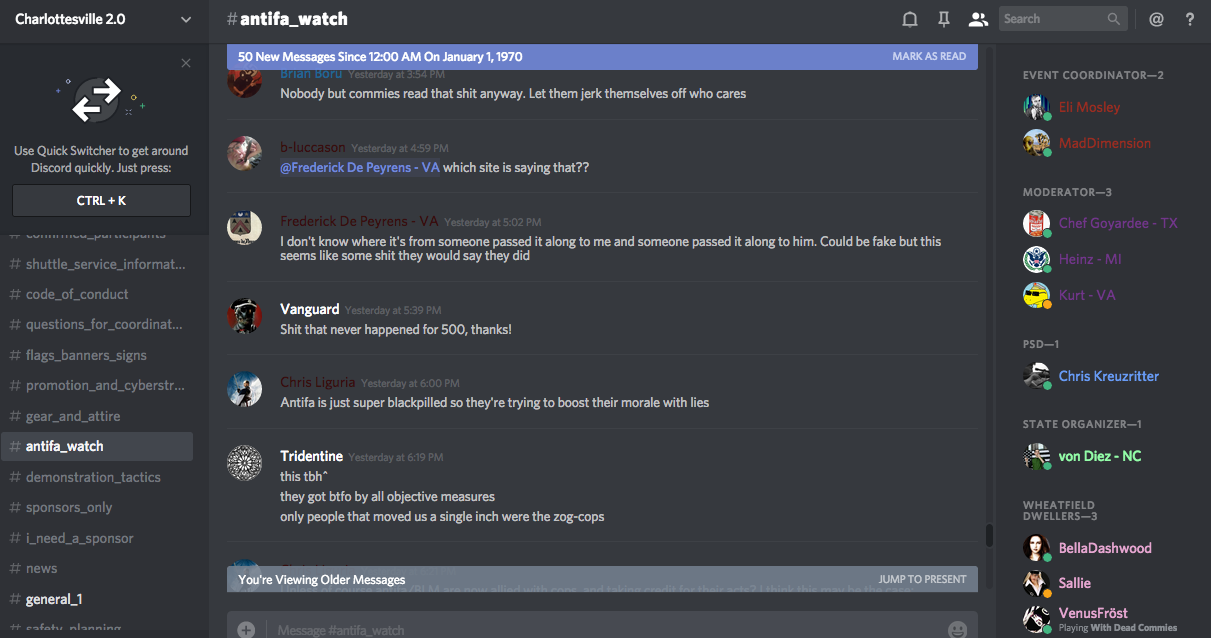Open notification settings bell icon
Image resolution: width=1211 pixels, height=638 pixels.
(x=910, y=19)
